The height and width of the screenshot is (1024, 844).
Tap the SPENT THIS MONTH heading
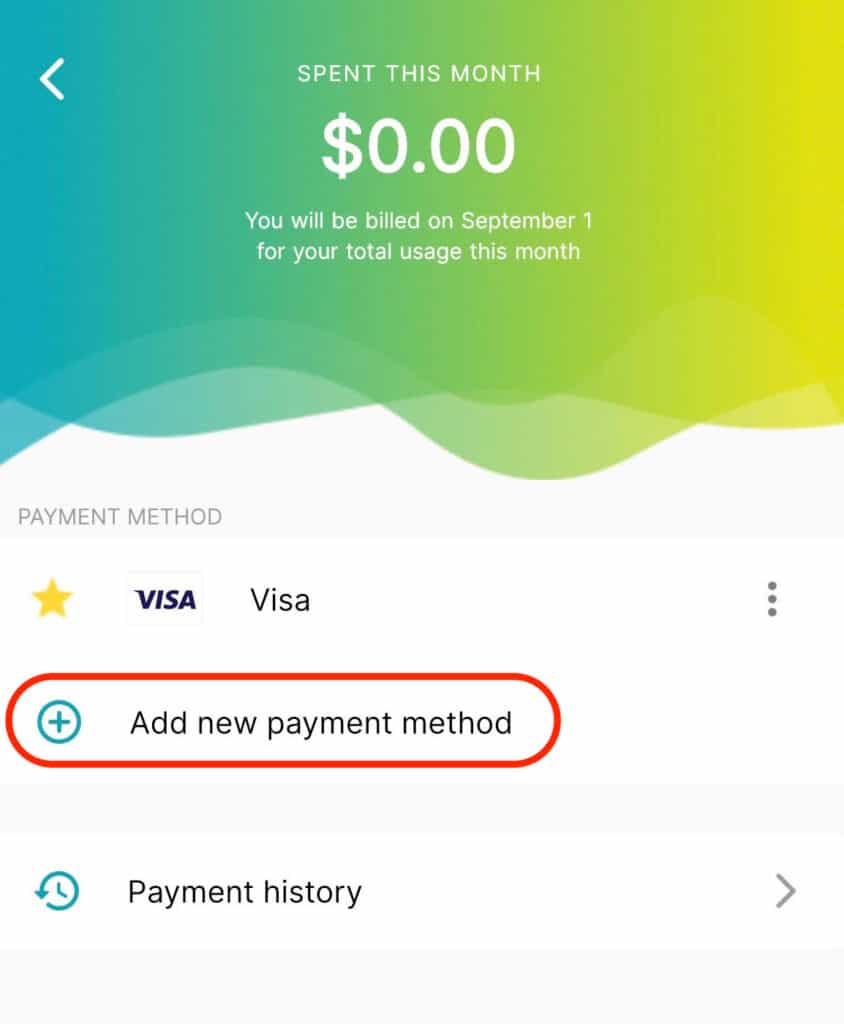click(419, 73)
